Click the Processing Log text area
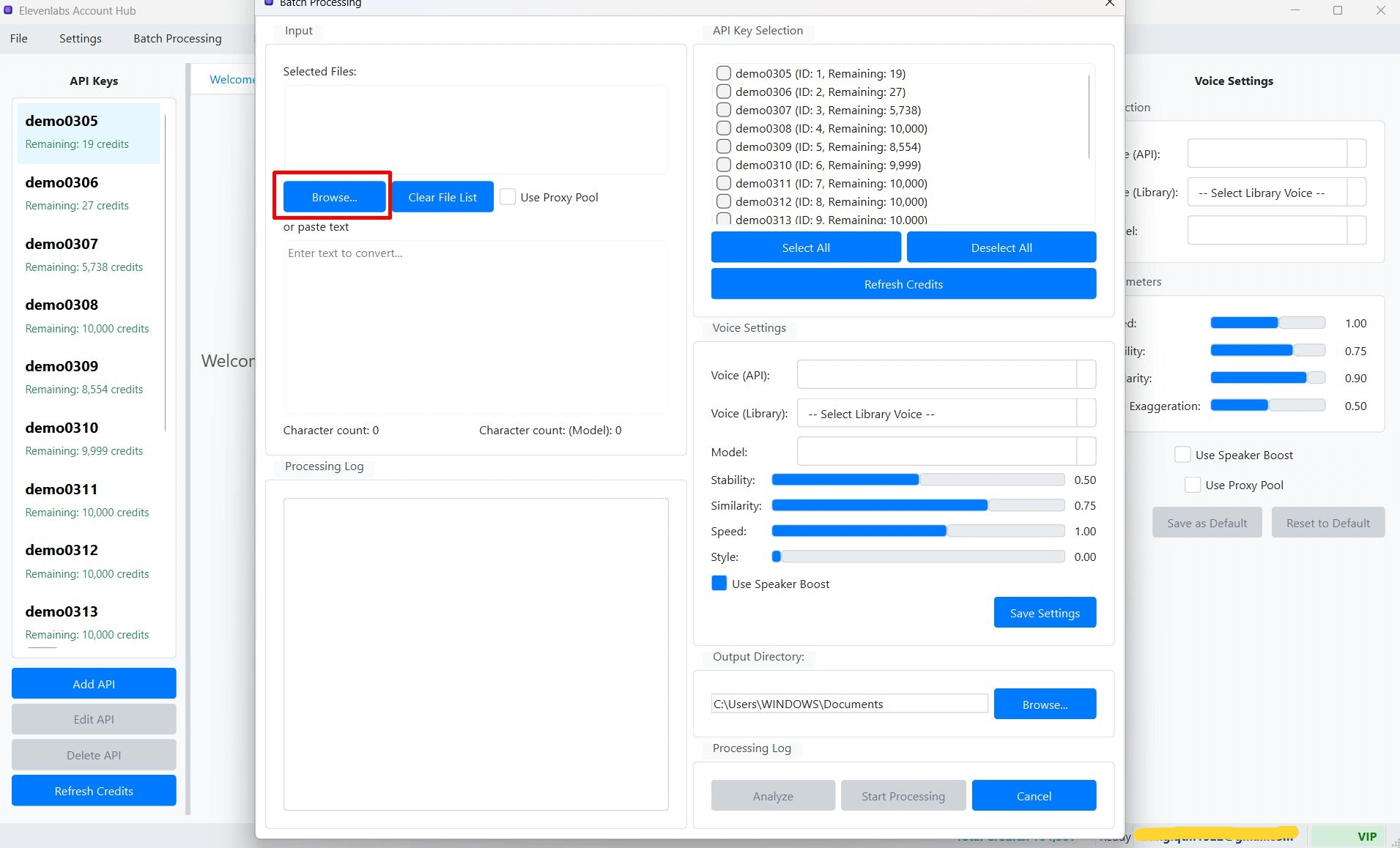Viewport: 1400px width, 848px height. pos(475,654)
